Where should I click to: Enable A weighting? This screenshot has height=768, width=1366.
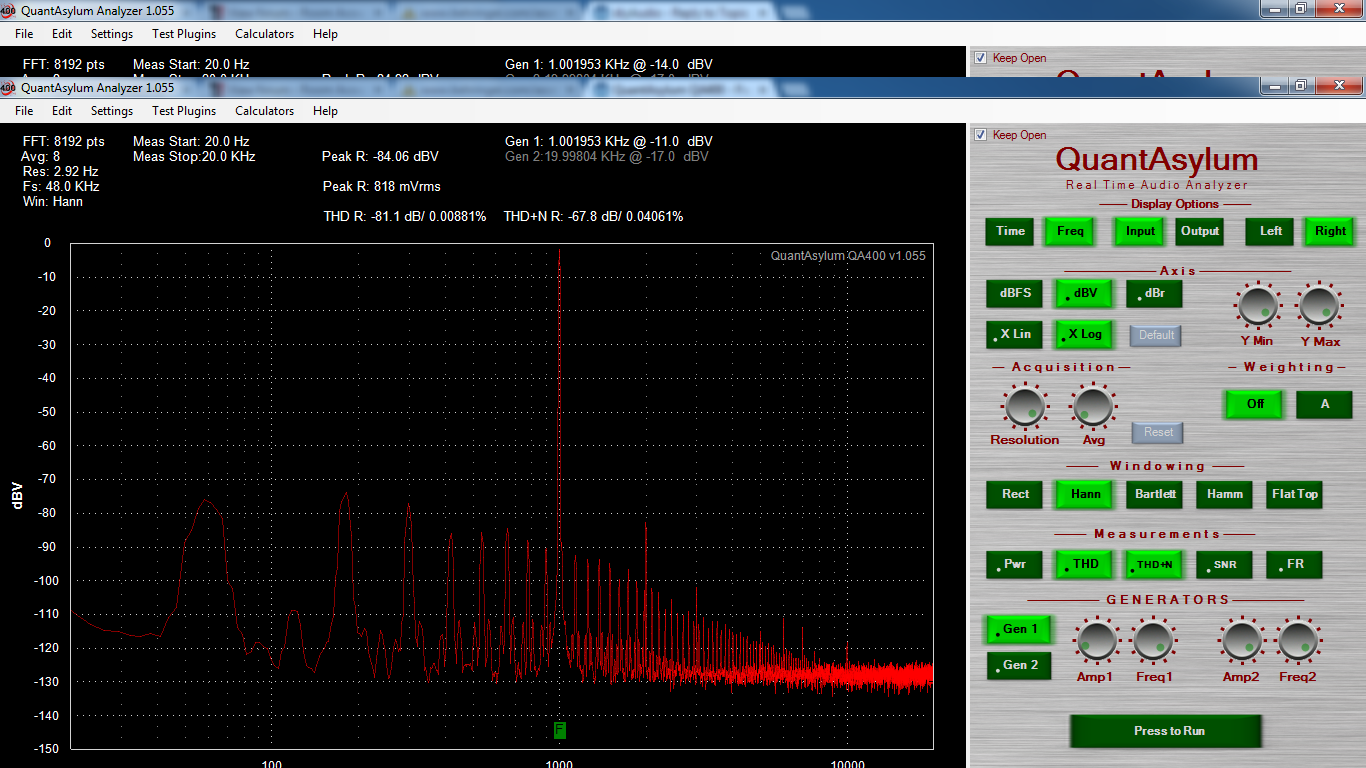click(1325, 404)
